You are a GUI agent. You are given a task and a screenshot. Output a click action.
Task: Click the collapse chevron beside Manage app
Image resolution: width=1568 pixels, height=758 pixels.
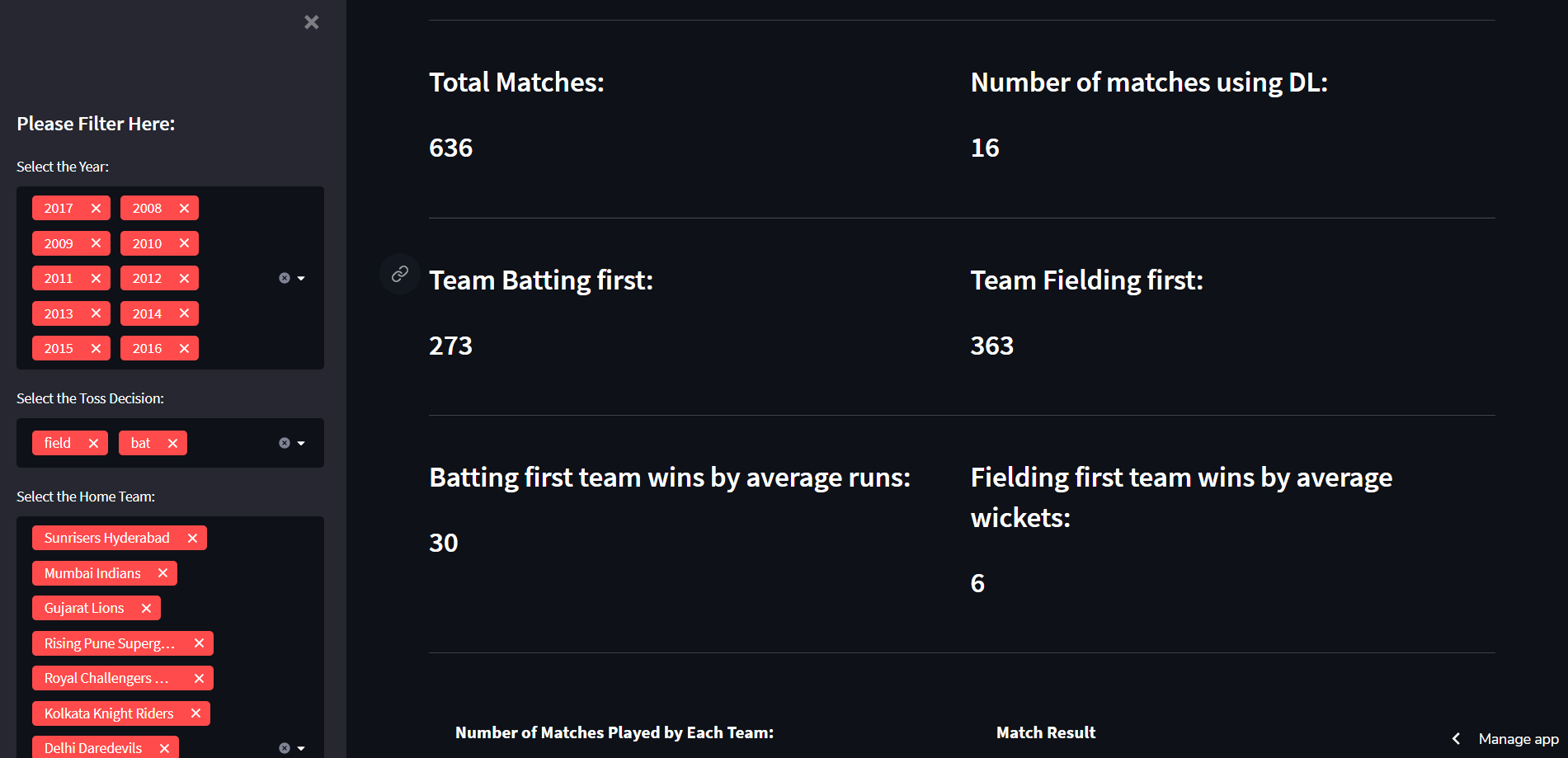pyautogui.click(x=1455, y=739)
